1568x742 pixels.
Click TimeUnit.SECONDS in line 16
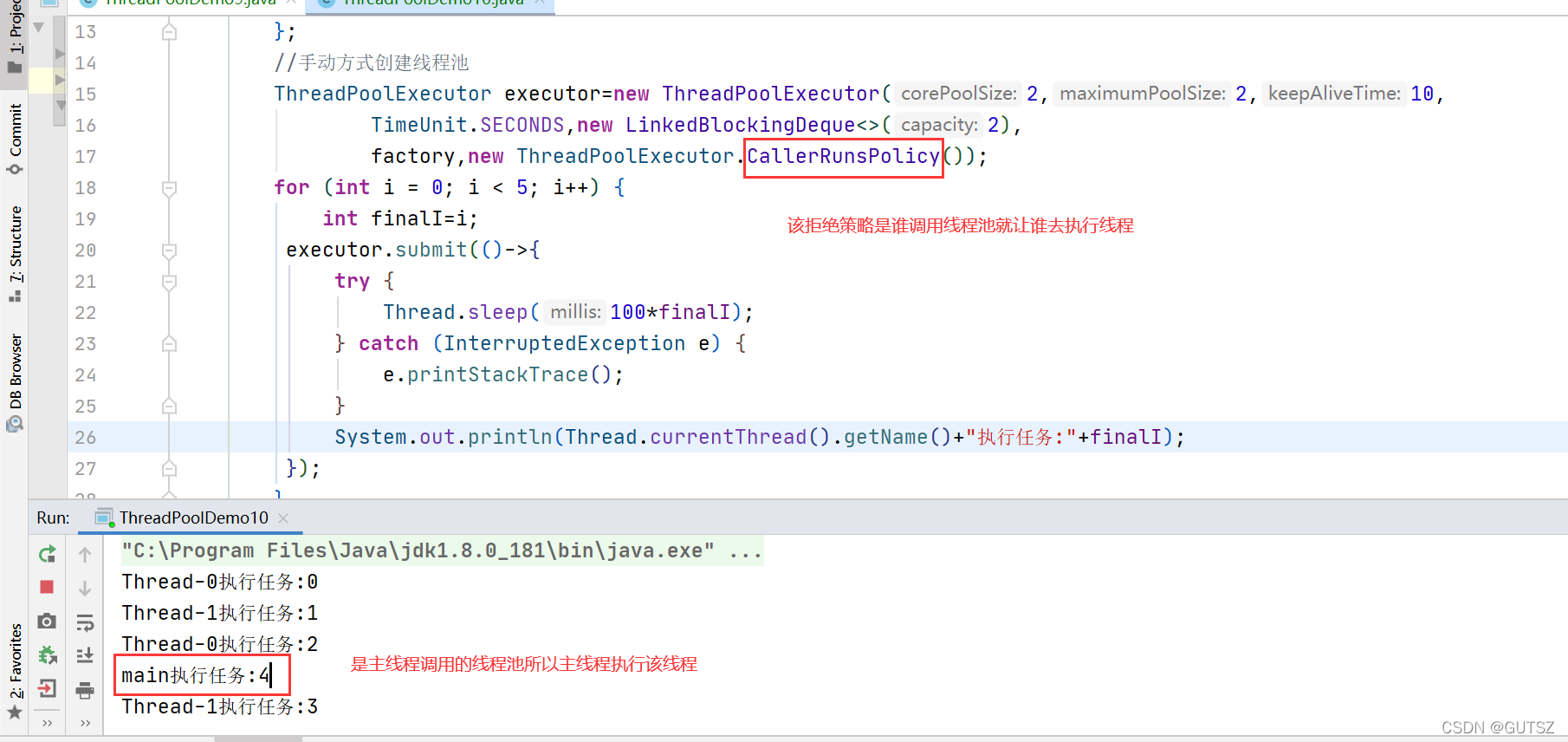pyautogui.click(x=468, y=125)
